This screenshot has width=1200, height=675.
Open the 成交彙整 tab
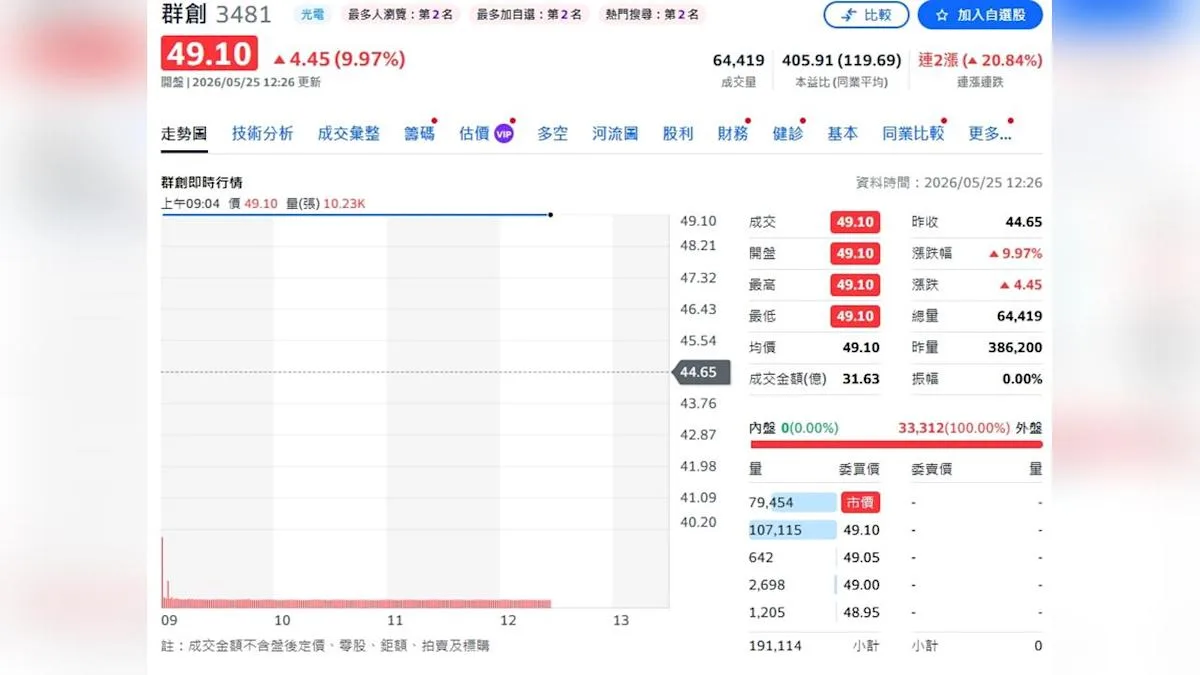point(349,133)
